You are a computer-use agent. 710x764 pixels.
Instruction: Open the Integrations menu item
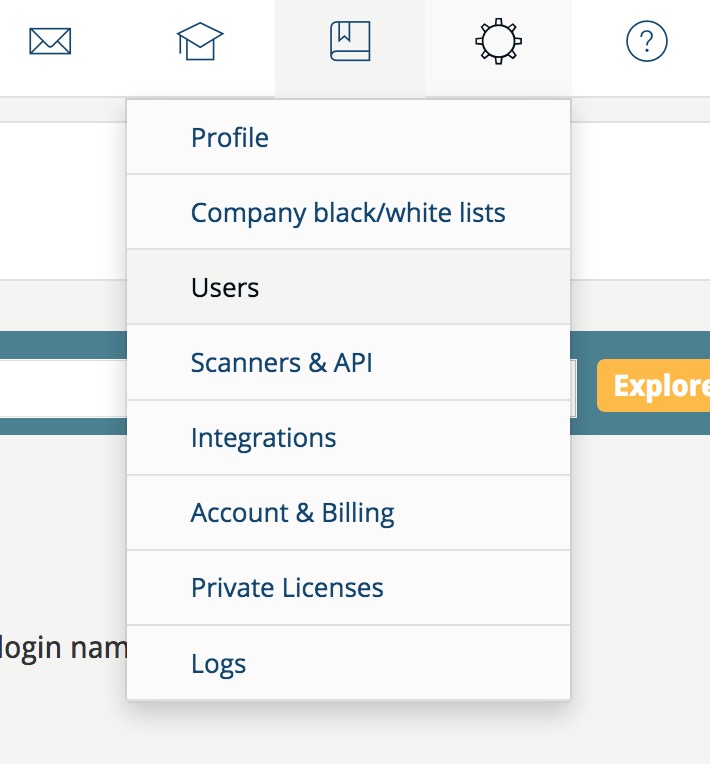pyautogui.click(x=348, y=438)
